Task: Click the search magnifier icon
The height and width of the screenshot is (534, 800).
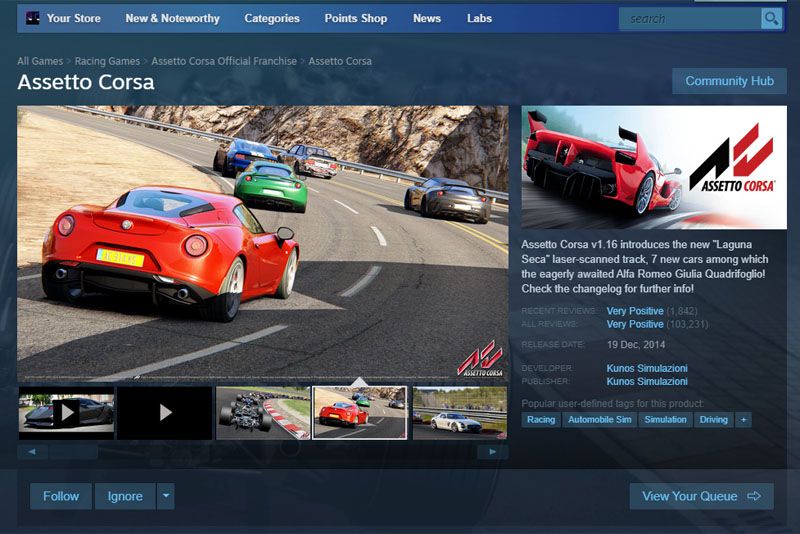Action: point(771,19)
